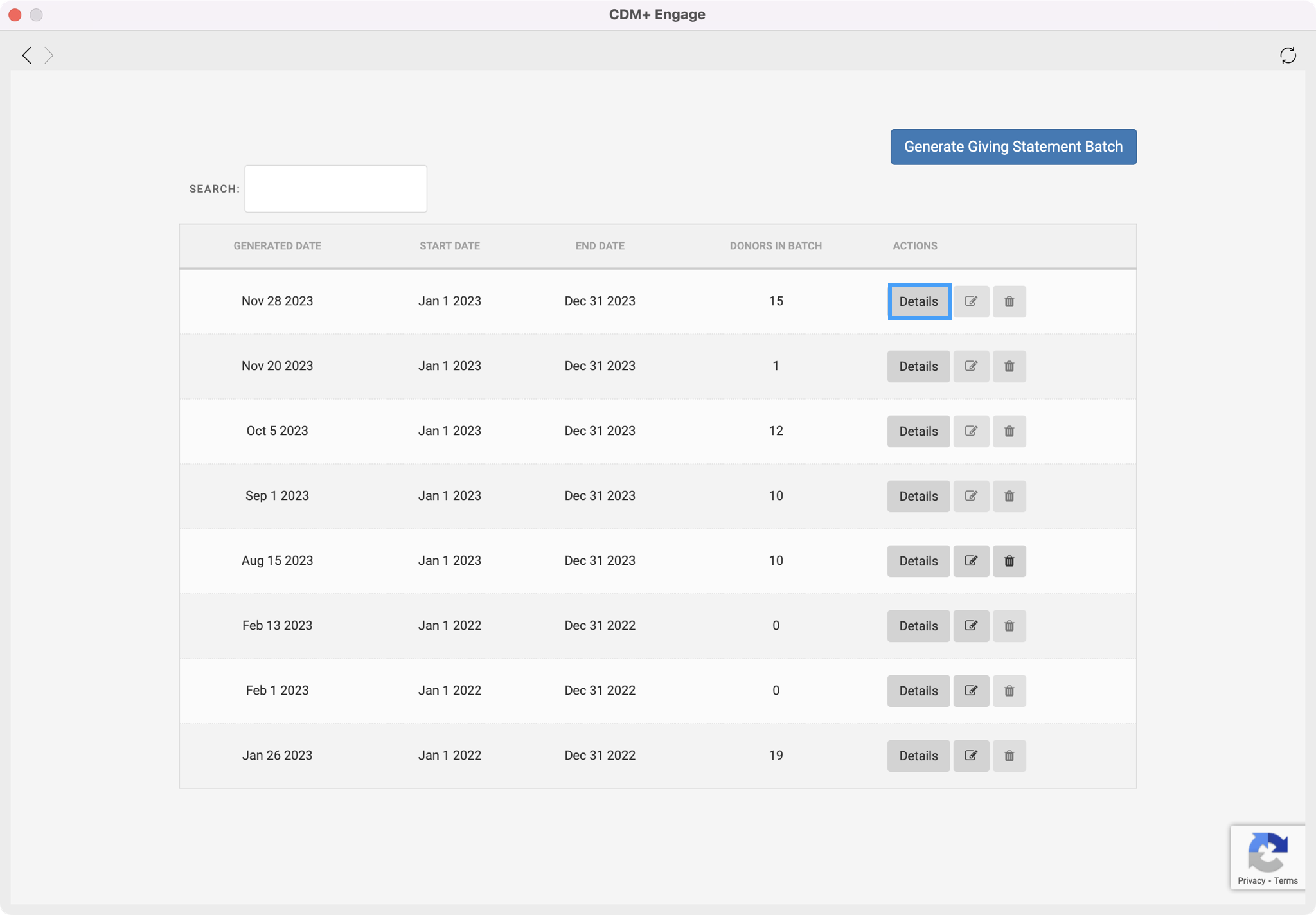Viewport: 1316px width, 915px height.
Task: Delete the Oct 5 2023 batch
Action: coord(1009,431)
